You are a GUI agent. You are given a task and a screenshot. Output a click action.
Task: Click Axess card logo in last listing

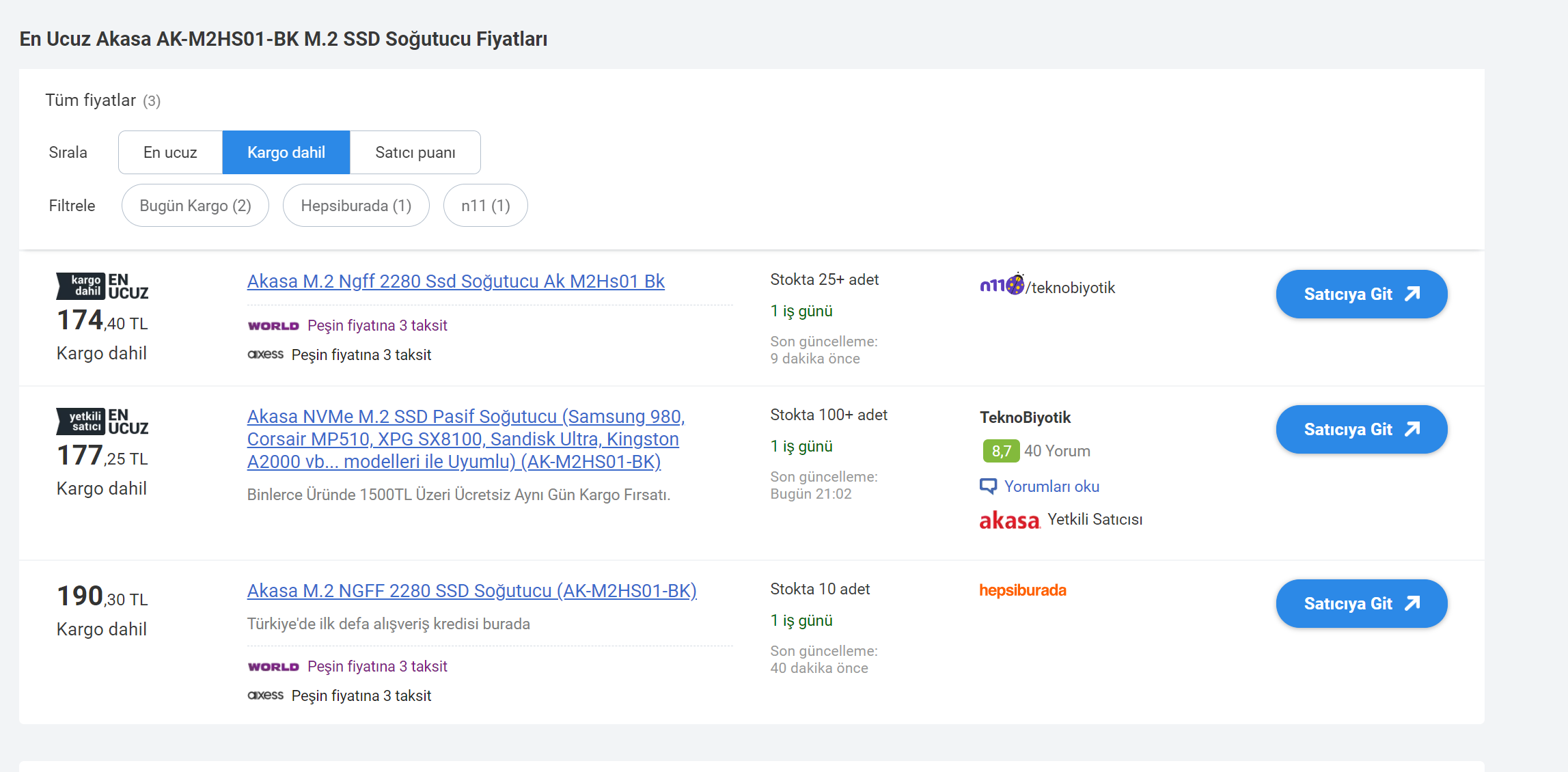pos(265,695)
